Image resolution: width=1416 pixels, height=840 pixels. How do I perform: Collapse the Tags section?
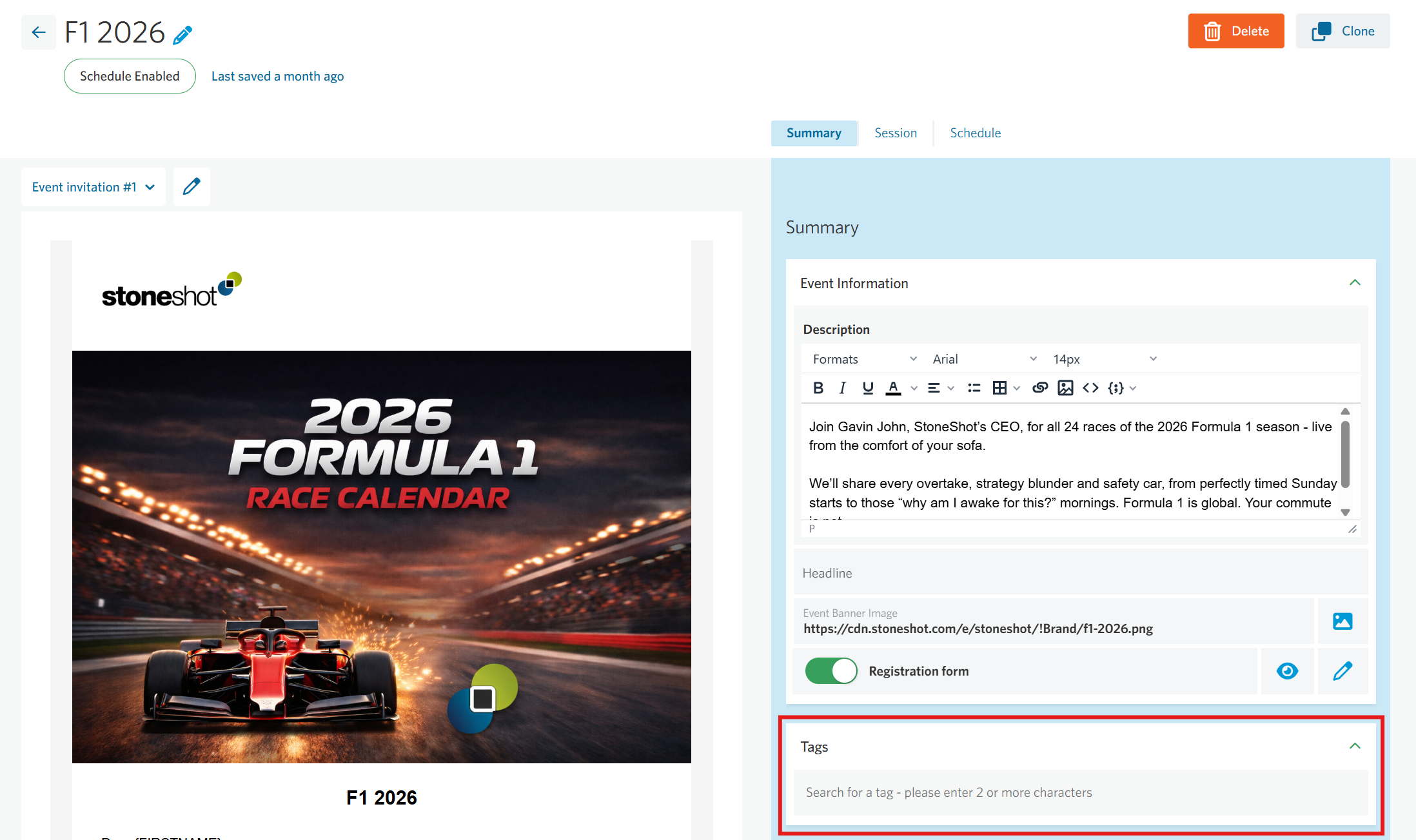[x=1355, y=747]
